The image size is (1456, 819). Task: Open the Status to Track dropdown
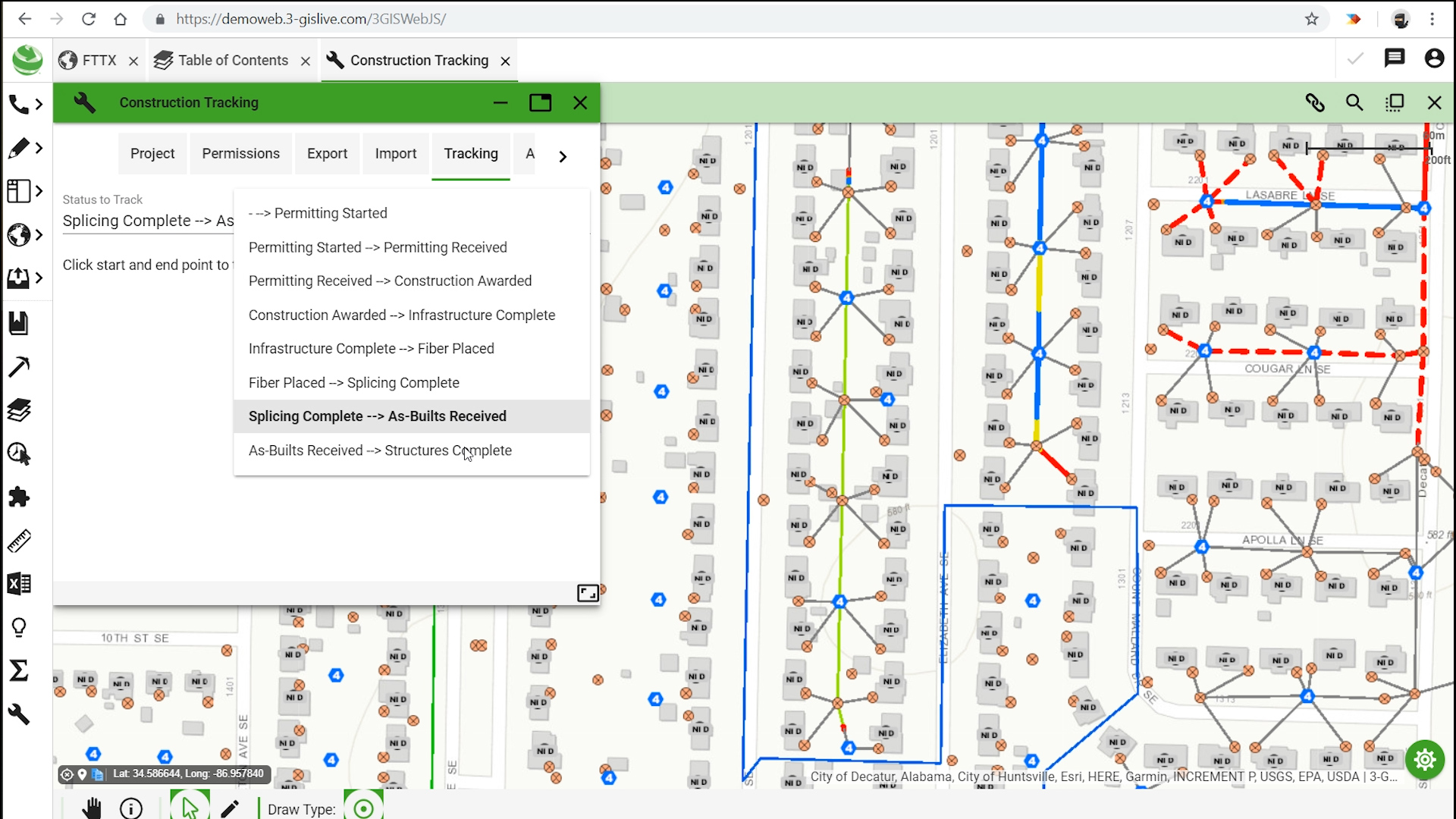(148, 221)
